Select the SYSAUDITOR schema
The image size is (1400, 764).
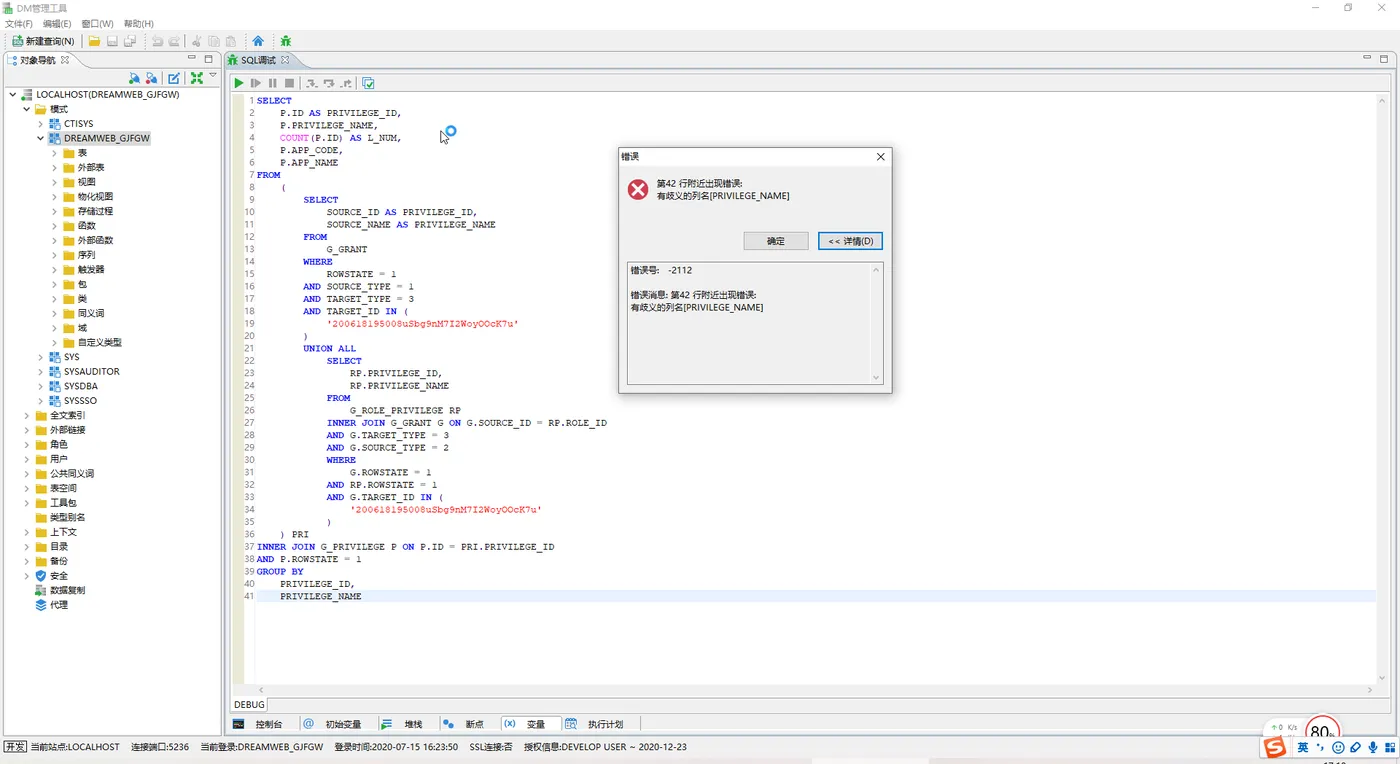click(91, 371)
